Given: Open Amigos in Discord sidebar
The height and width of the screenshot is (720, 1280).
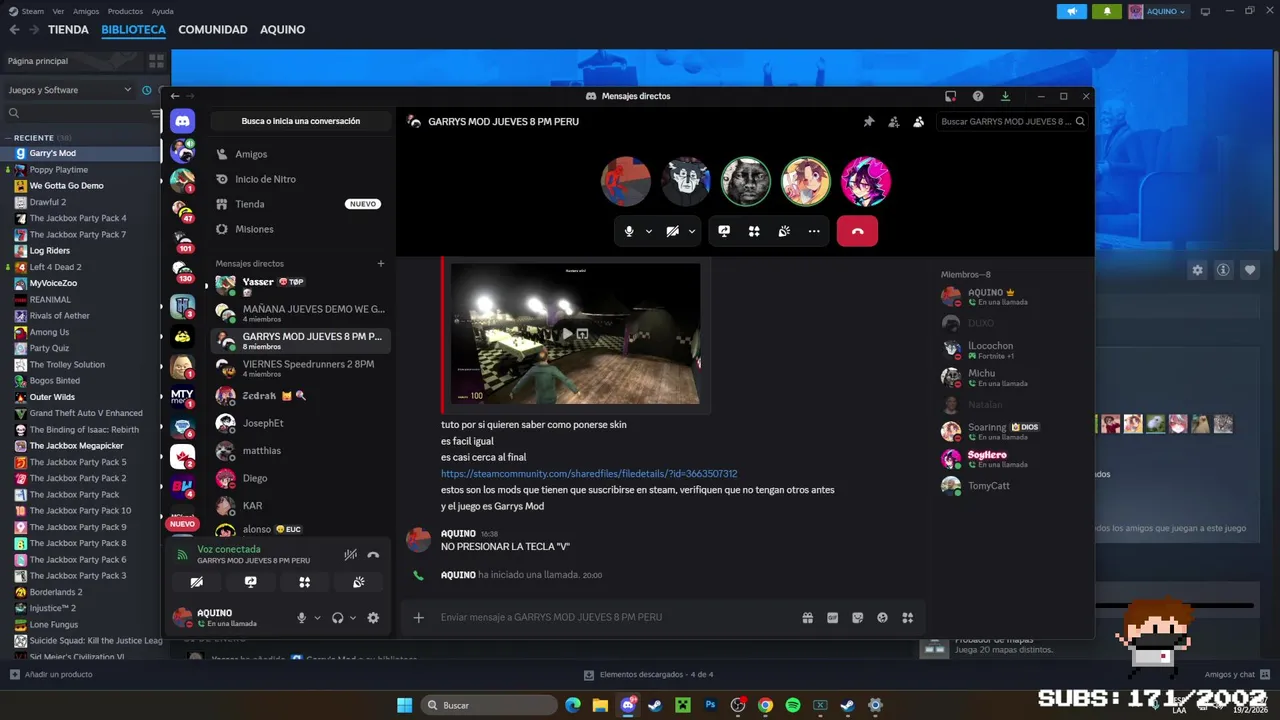Looking at the screenshot, I should coord(299,154).
